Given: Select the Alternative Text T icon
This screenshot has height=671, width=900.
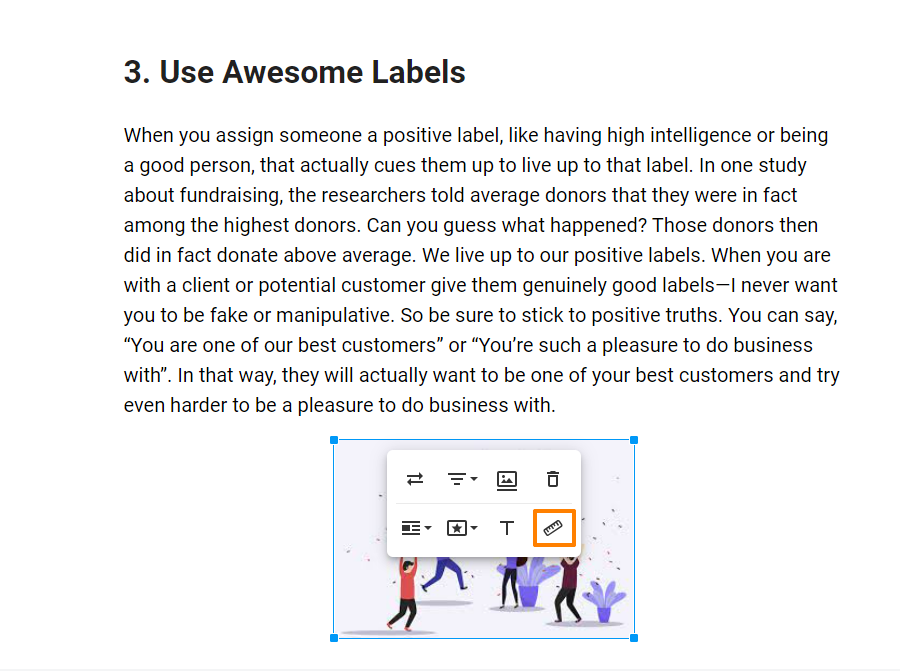Looking at the screenshot, I should (507, 528).
